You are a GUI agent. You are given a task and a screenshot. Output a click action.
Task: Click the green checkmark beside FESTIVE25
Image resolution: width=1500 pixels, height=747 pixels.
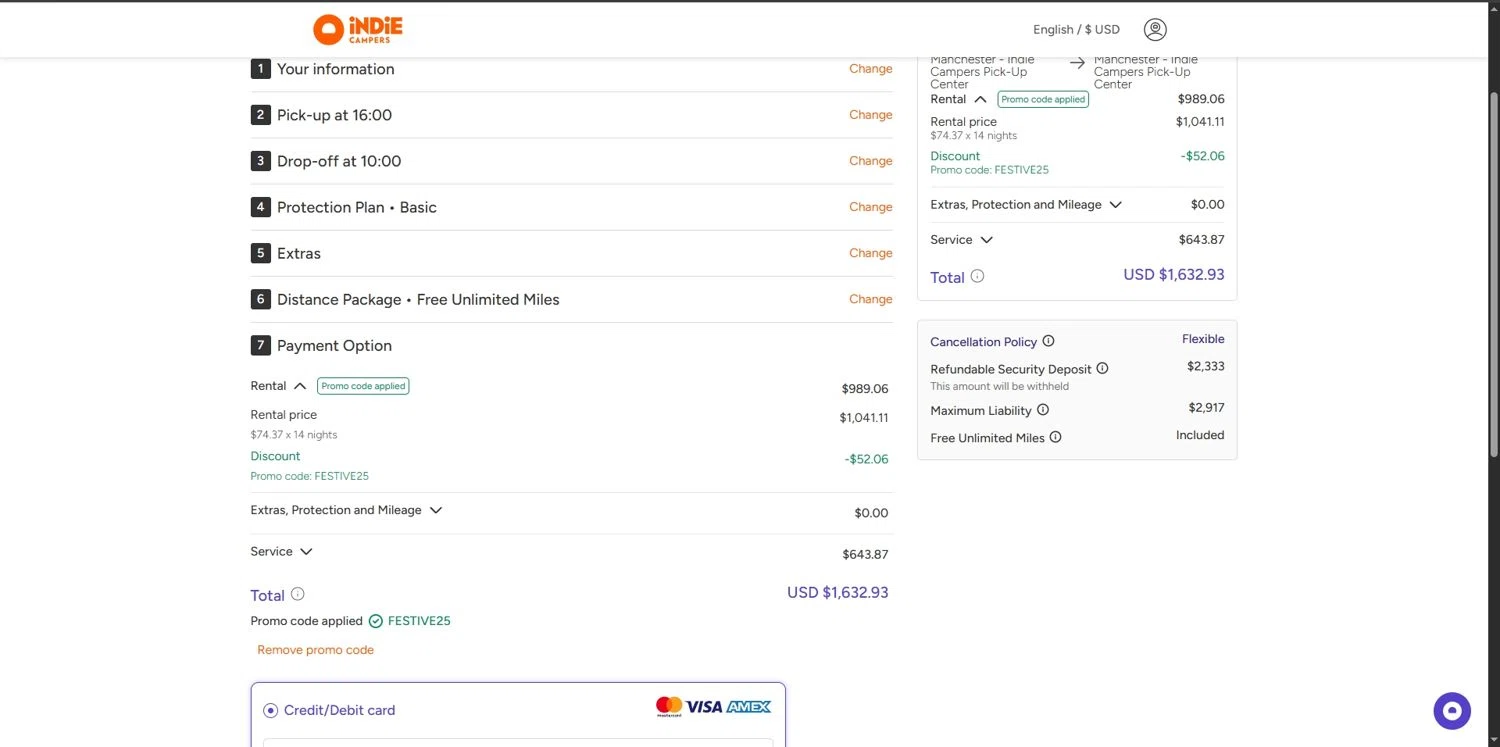pyautogui.click(x=376, y=621)
